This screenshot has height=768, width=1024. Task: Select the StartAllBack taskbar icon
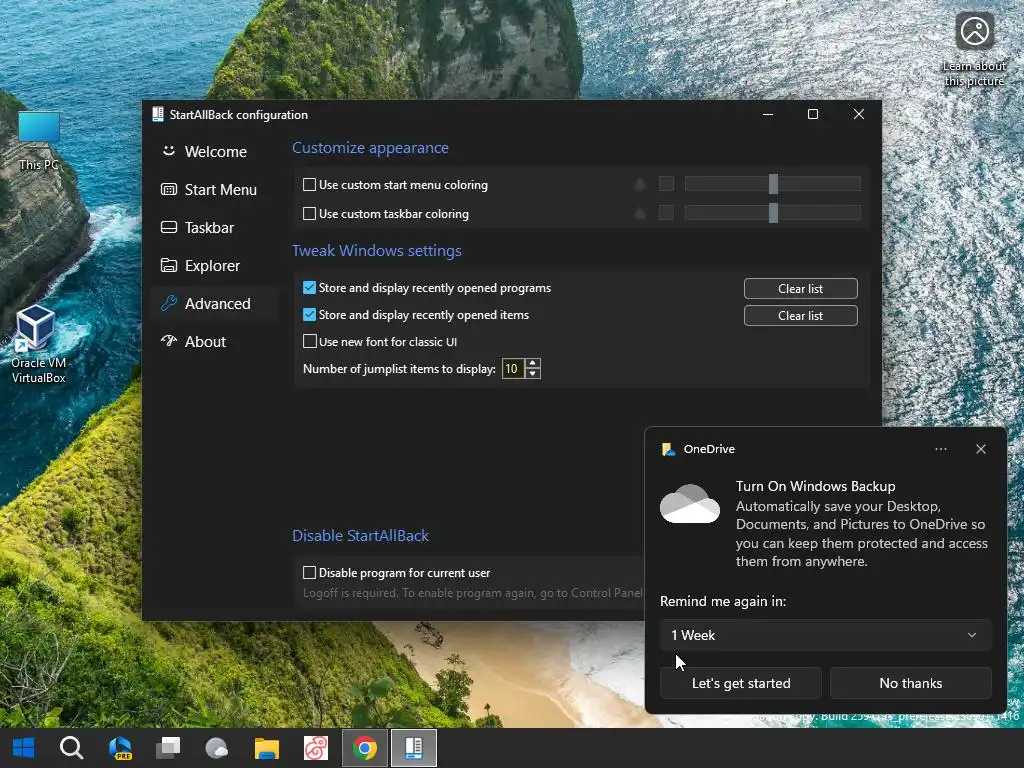tap(413, 748)
